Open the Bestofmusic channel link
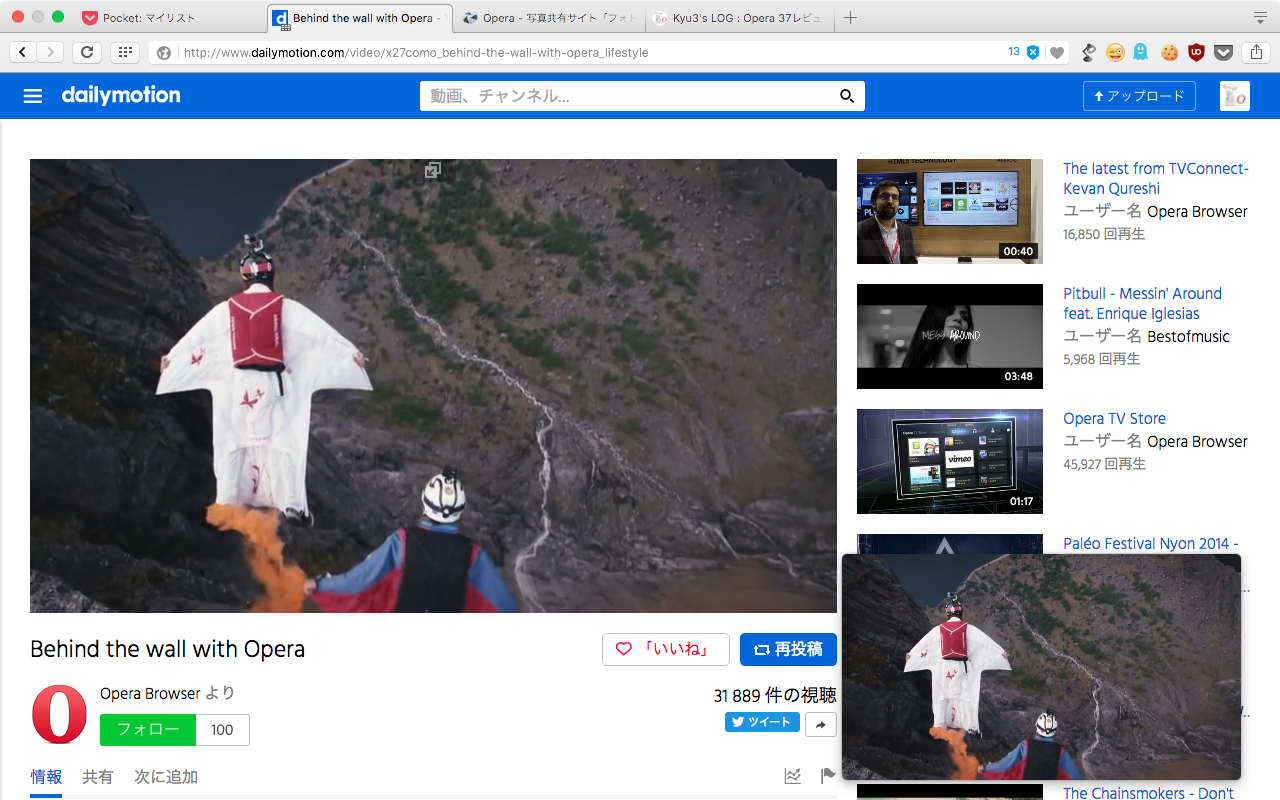This screenshot has height=800, width=1280. (x=1188, y=337)
